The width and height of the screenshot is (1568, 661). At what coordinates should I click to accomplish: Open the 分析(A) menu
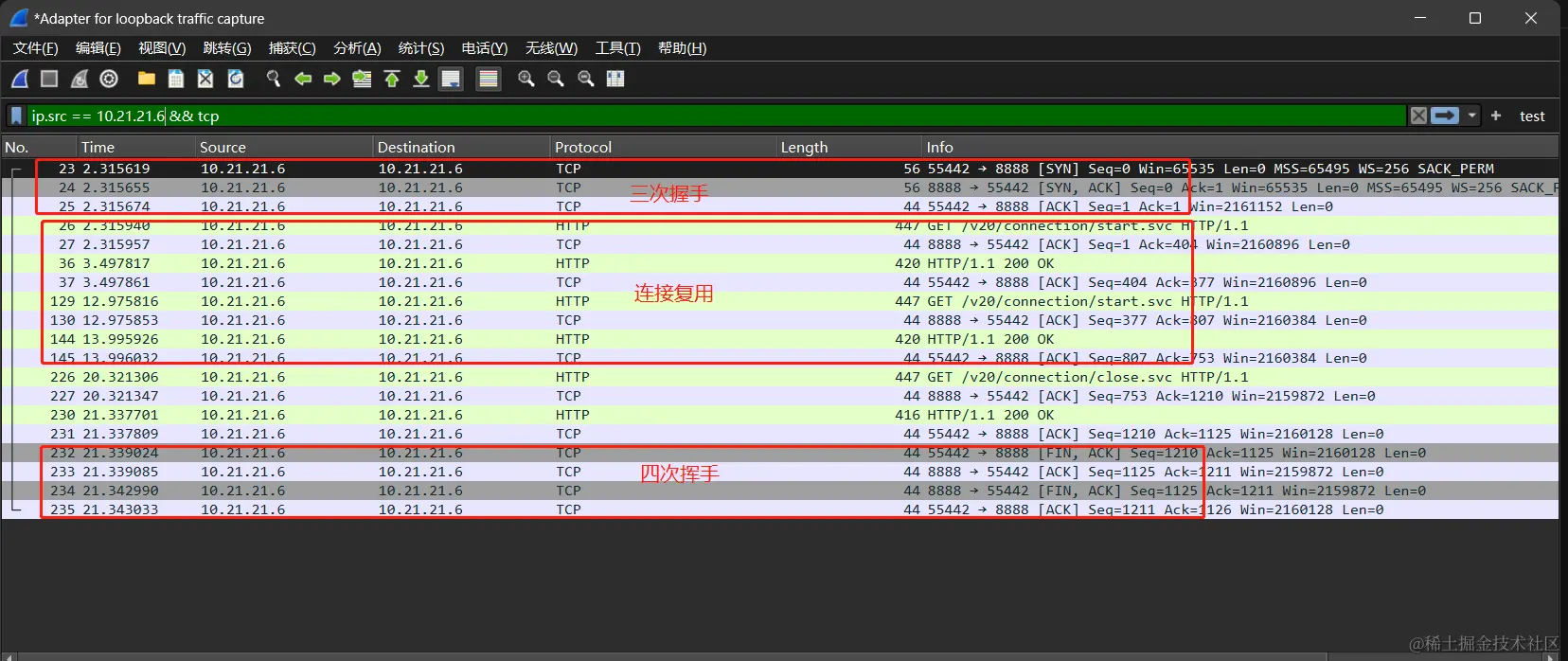point(357,48)
